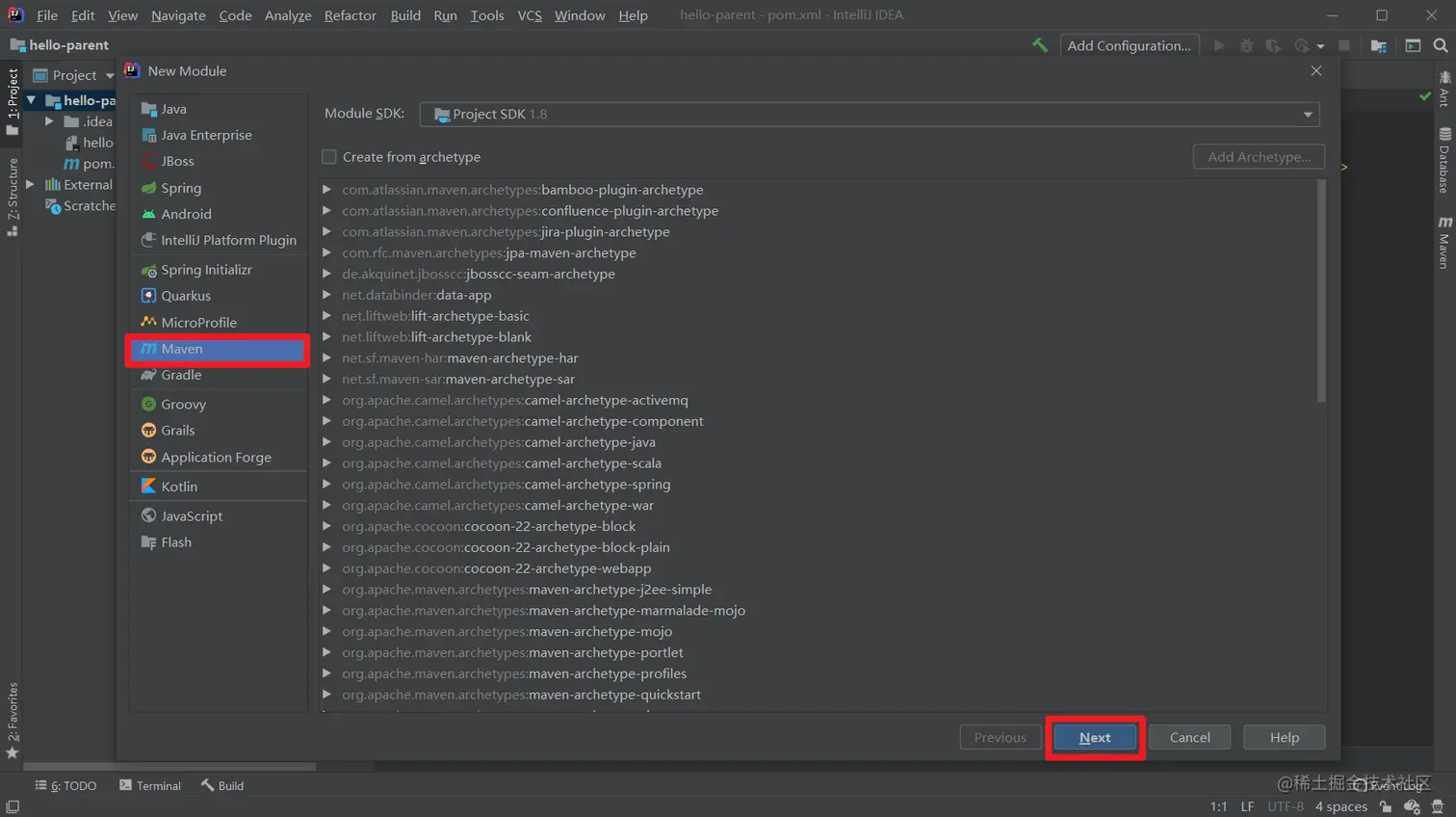Click 4 spaces indent setting
Image resolution: width=1456 pixels, height=817 pixels.
[x=1340, y=806]
